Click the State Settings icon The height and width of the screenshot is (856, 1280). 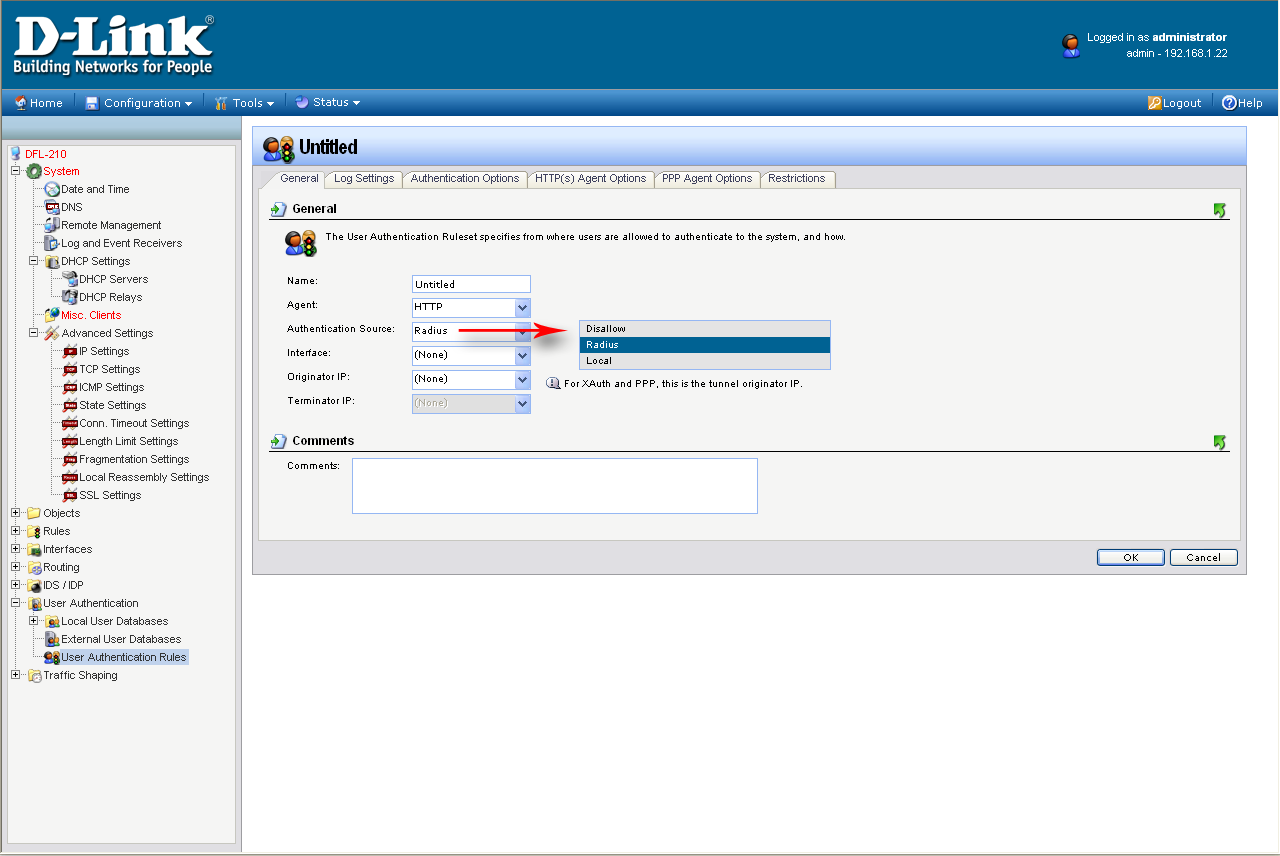(70, 405)
